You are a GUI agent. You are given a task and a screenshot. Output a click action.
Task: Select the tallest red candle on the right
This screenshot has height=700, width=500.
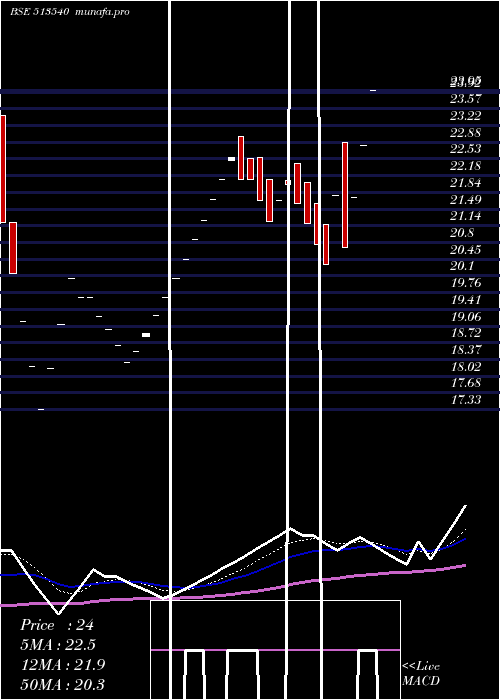pos(345,195)
